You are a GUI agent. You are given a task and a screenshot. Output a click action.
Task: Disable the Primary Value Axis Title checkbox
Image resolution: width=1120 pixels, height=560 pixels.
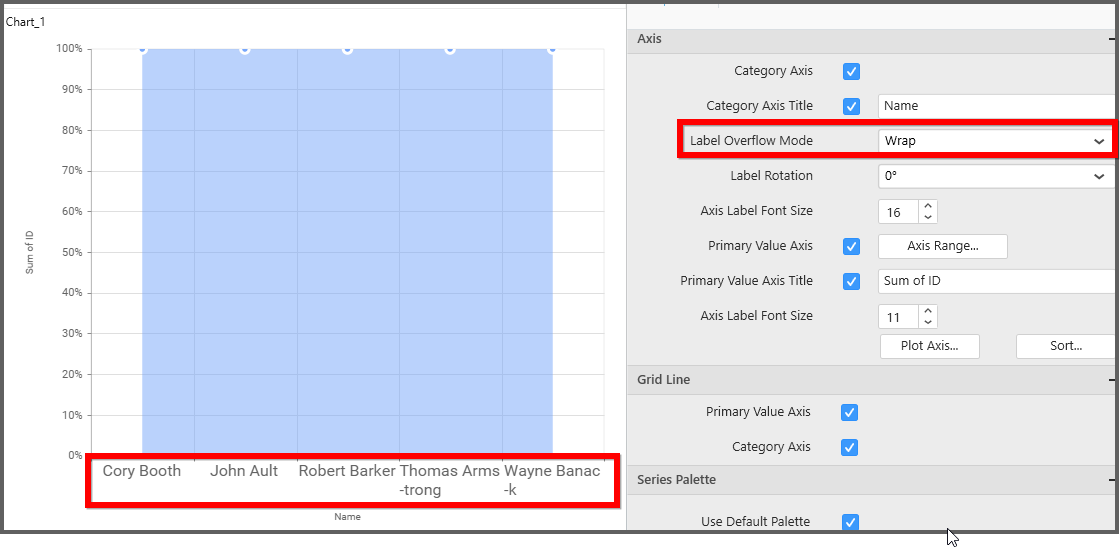pos(852,281)
